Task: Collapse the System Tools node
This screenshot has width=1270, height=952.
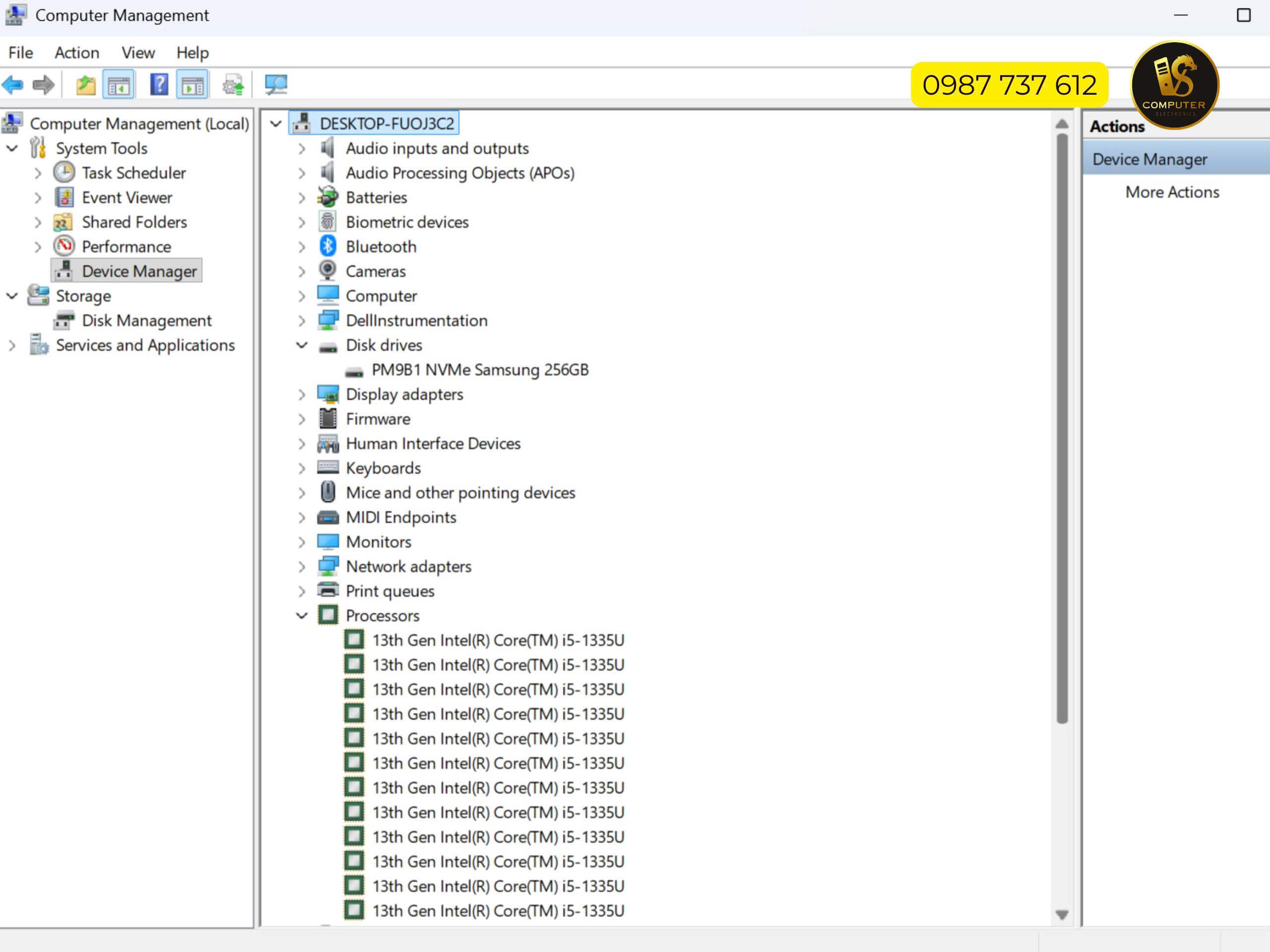Action: click(x=12, y=148)
